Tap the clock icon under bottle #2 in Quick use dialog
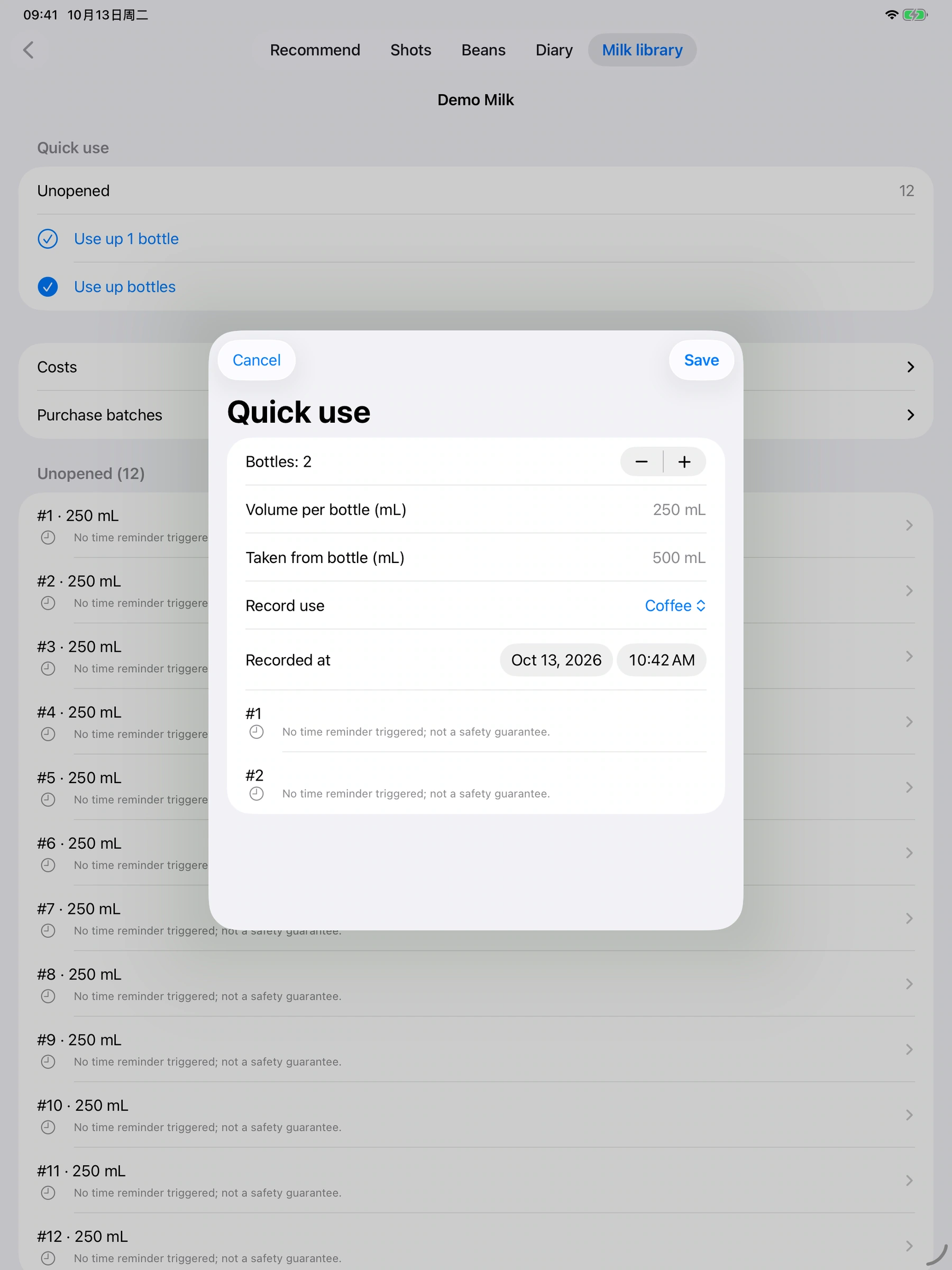The image size is (952, 1270). click(x=257, y=793)
